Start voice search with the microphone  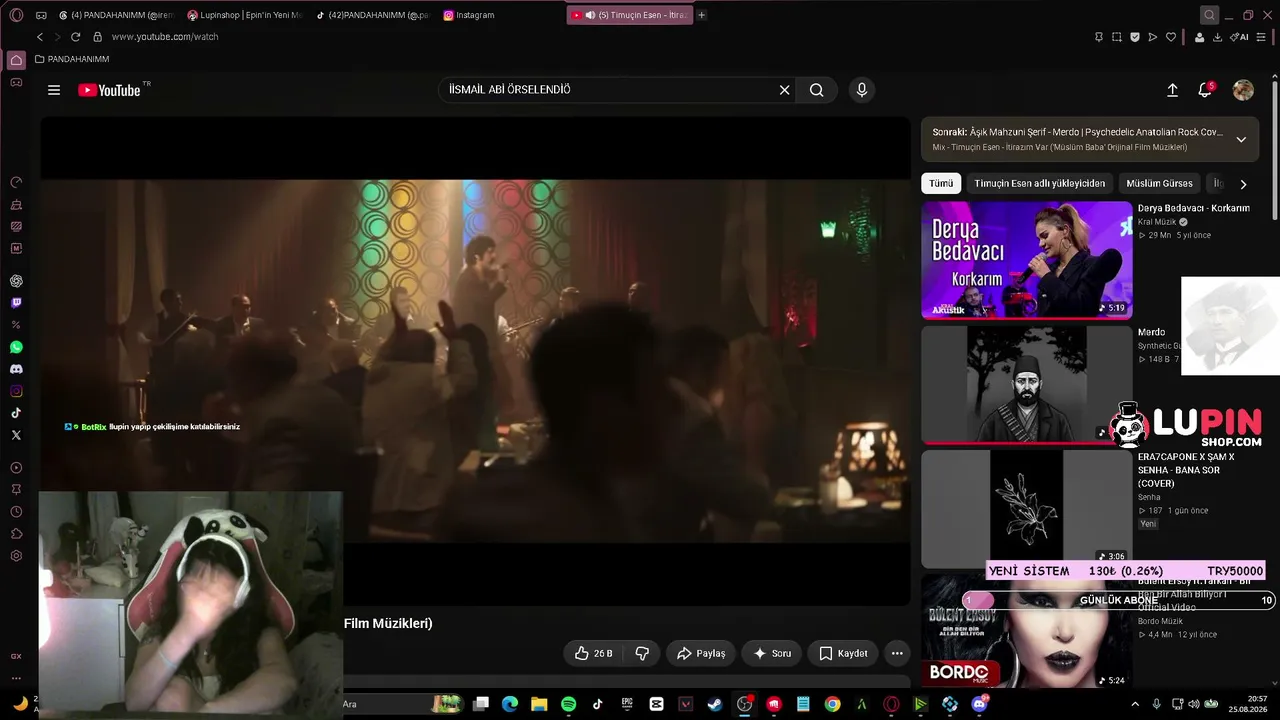pos(862,90)
